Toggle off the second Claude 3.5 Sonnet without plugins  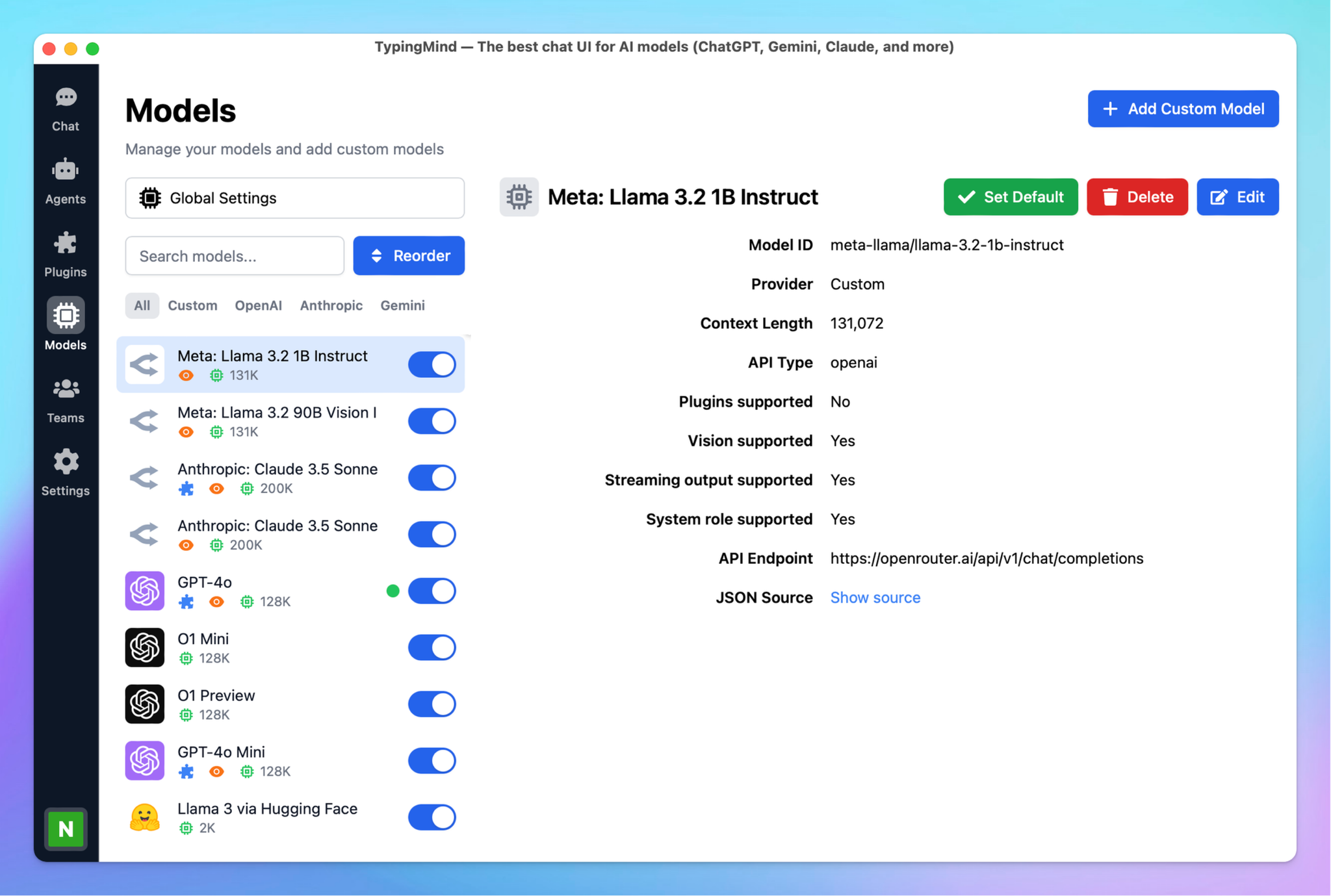click(x=432, y=534)
